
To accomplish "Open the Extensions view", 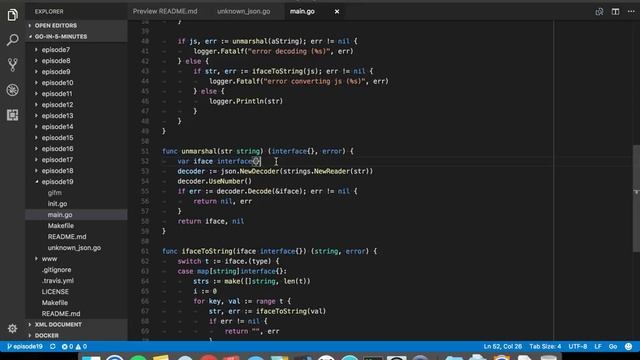I will [12, 115].
